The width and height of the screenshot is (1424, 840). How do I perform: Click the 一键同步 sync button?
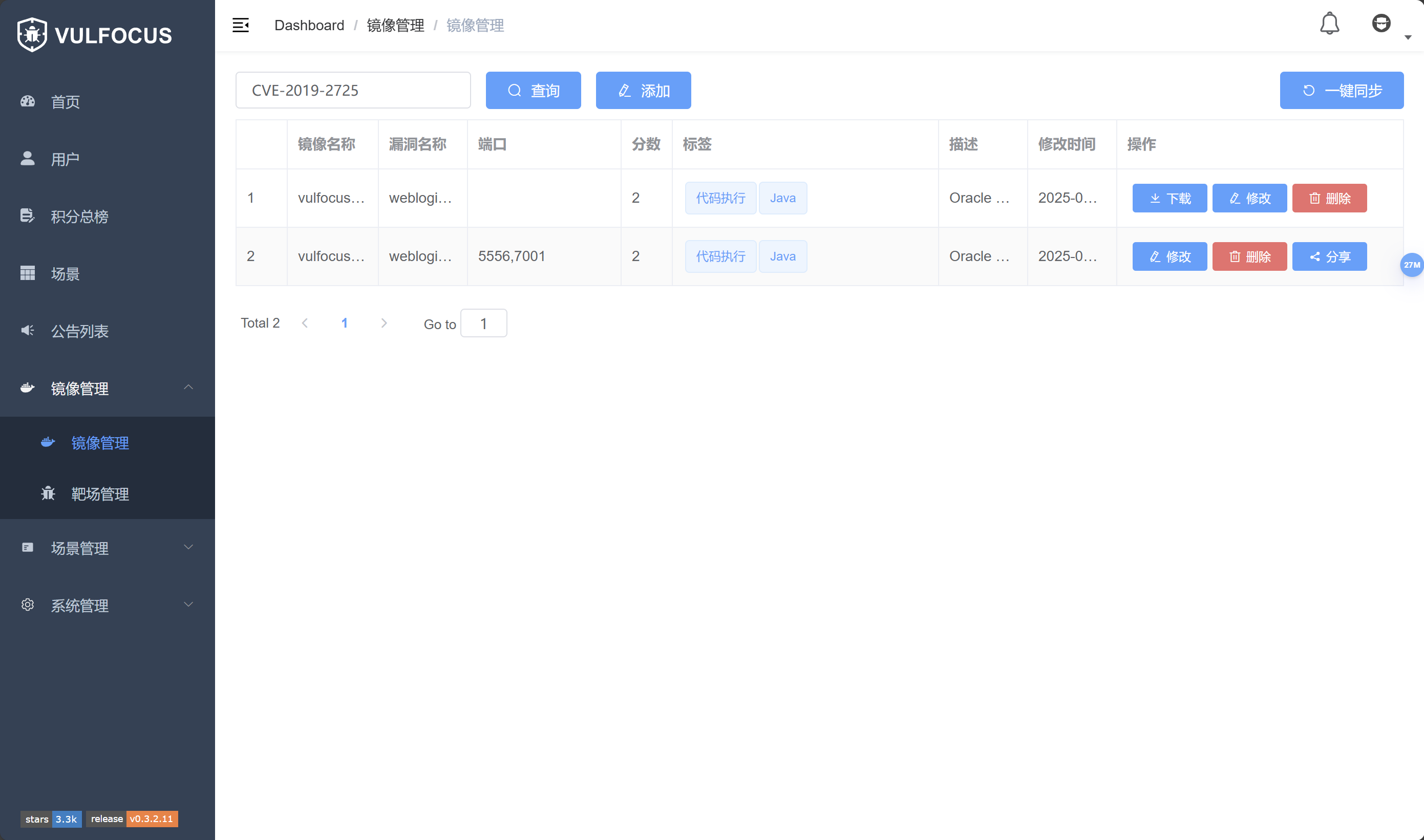pyautogui.click(x=1342, y=91)
